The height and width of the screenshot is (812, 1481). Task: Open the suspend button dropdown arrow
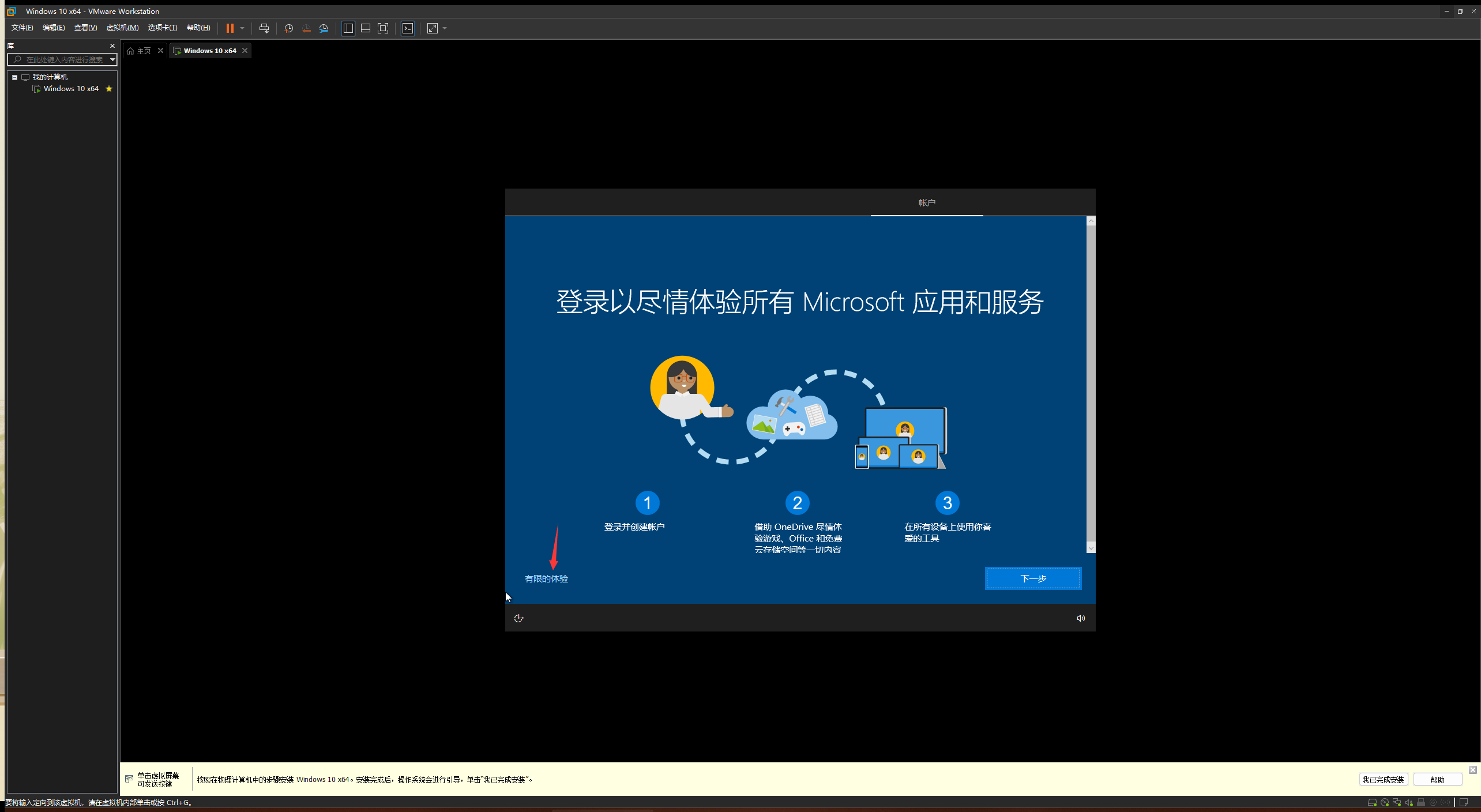242,28
